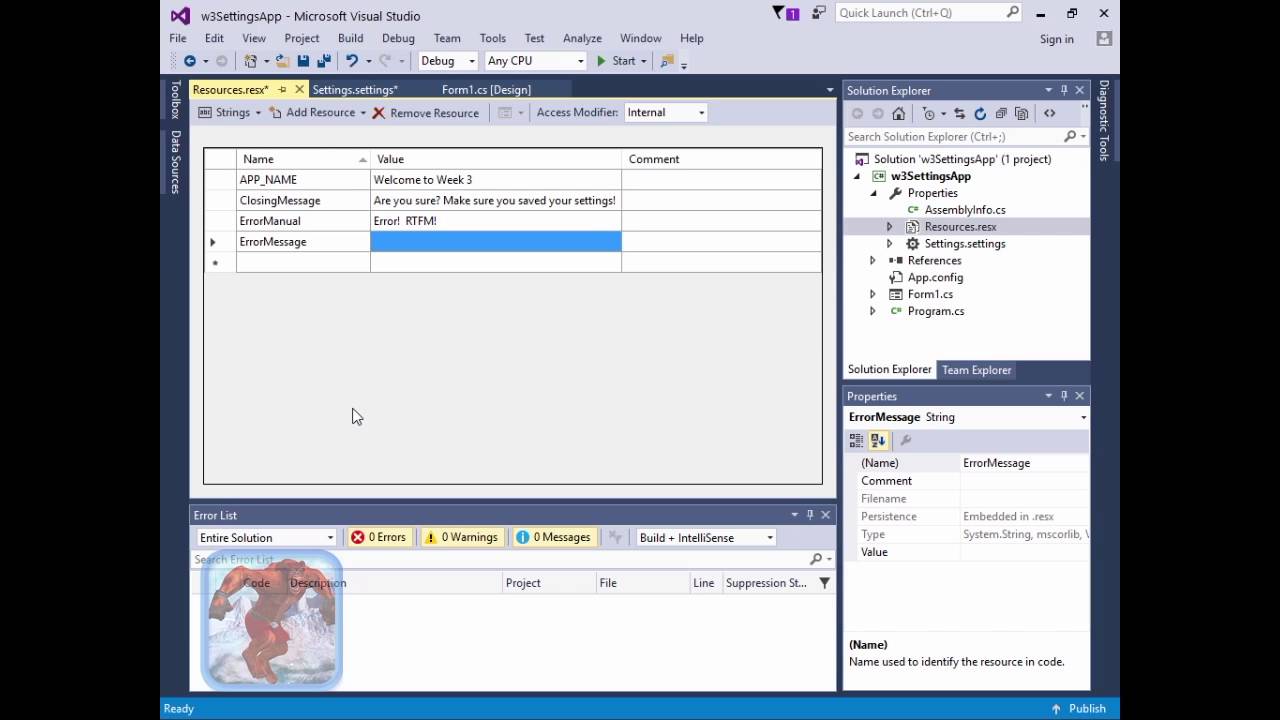Click the Alphabetical sort icon in Properties
This screenshot has width=1280, height=720.
pyautogui.click(x=878, y=440)
